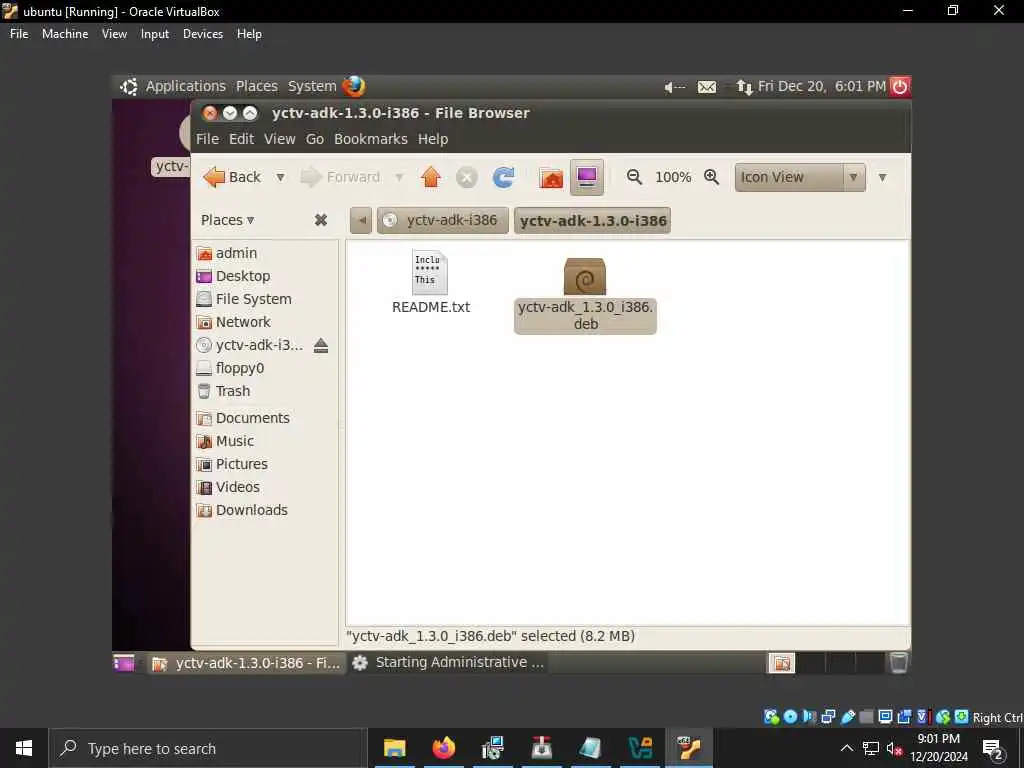Screen dimensions: 1024x768
Task: Open VirtualBox Input menu
Action: pyautogui.click(x=155, y=34)
